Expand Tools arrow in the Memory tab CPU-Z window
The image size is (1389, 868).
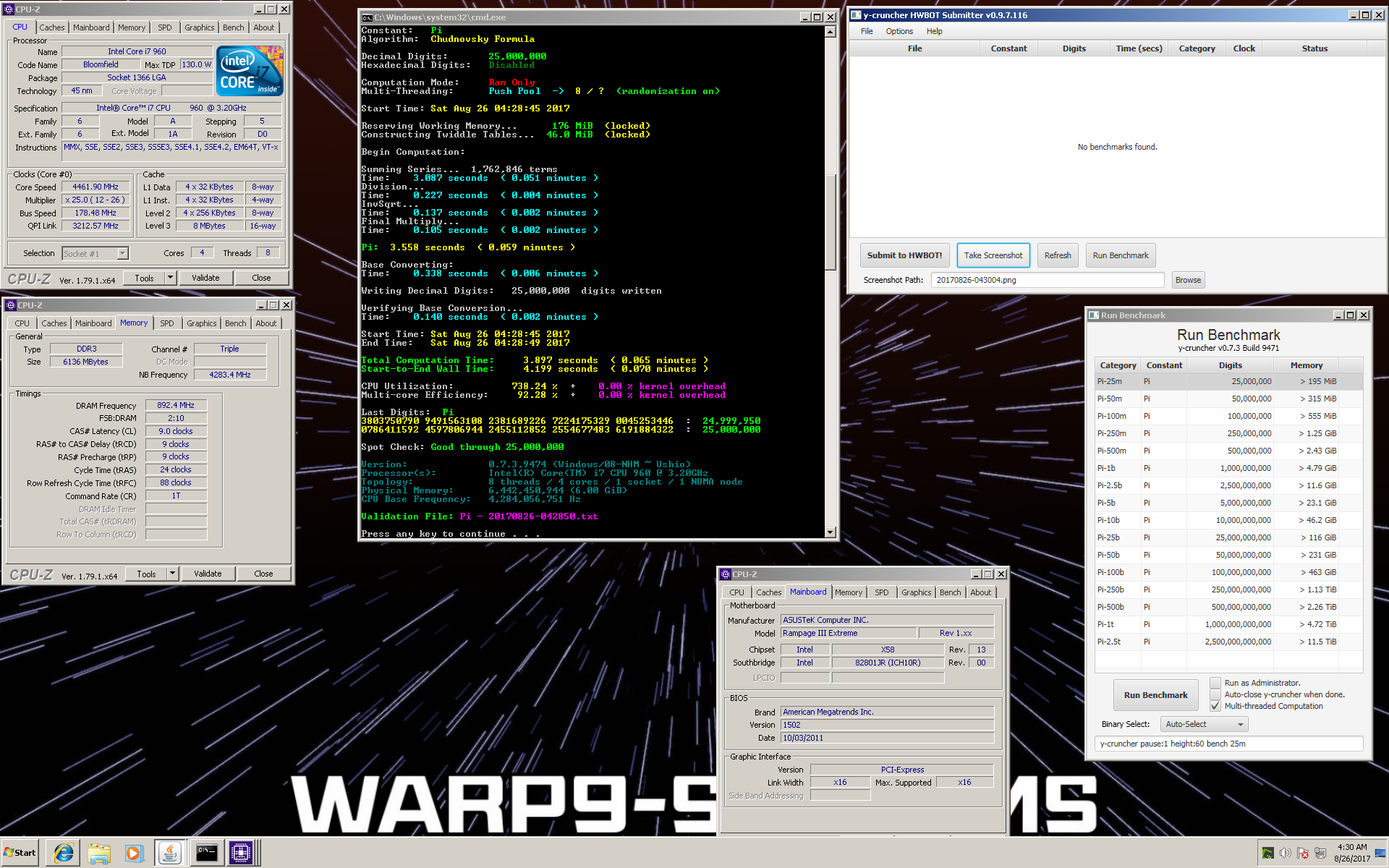pos(173,574)
